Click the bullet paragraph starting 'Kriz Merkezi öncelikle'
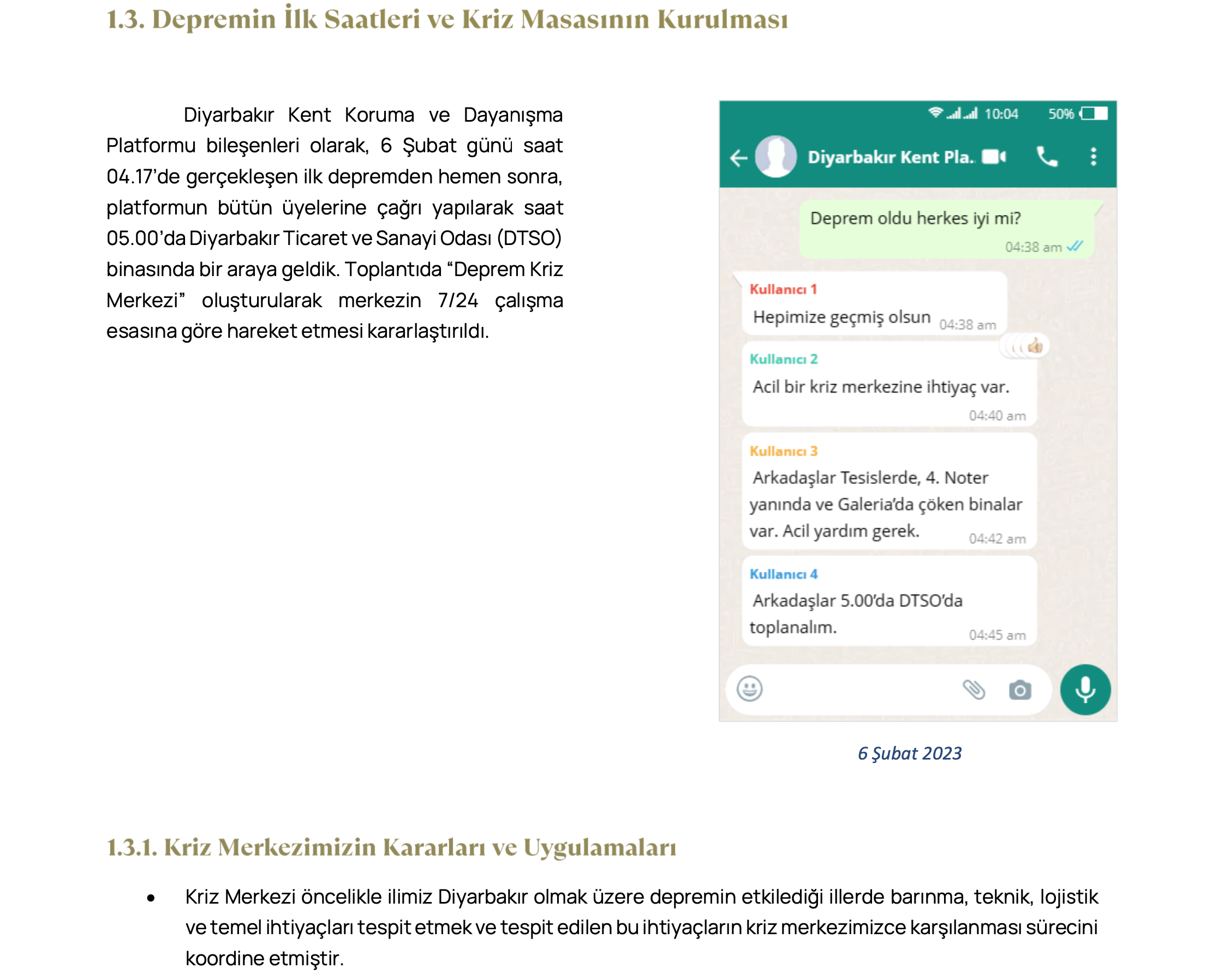 [641, 927]
